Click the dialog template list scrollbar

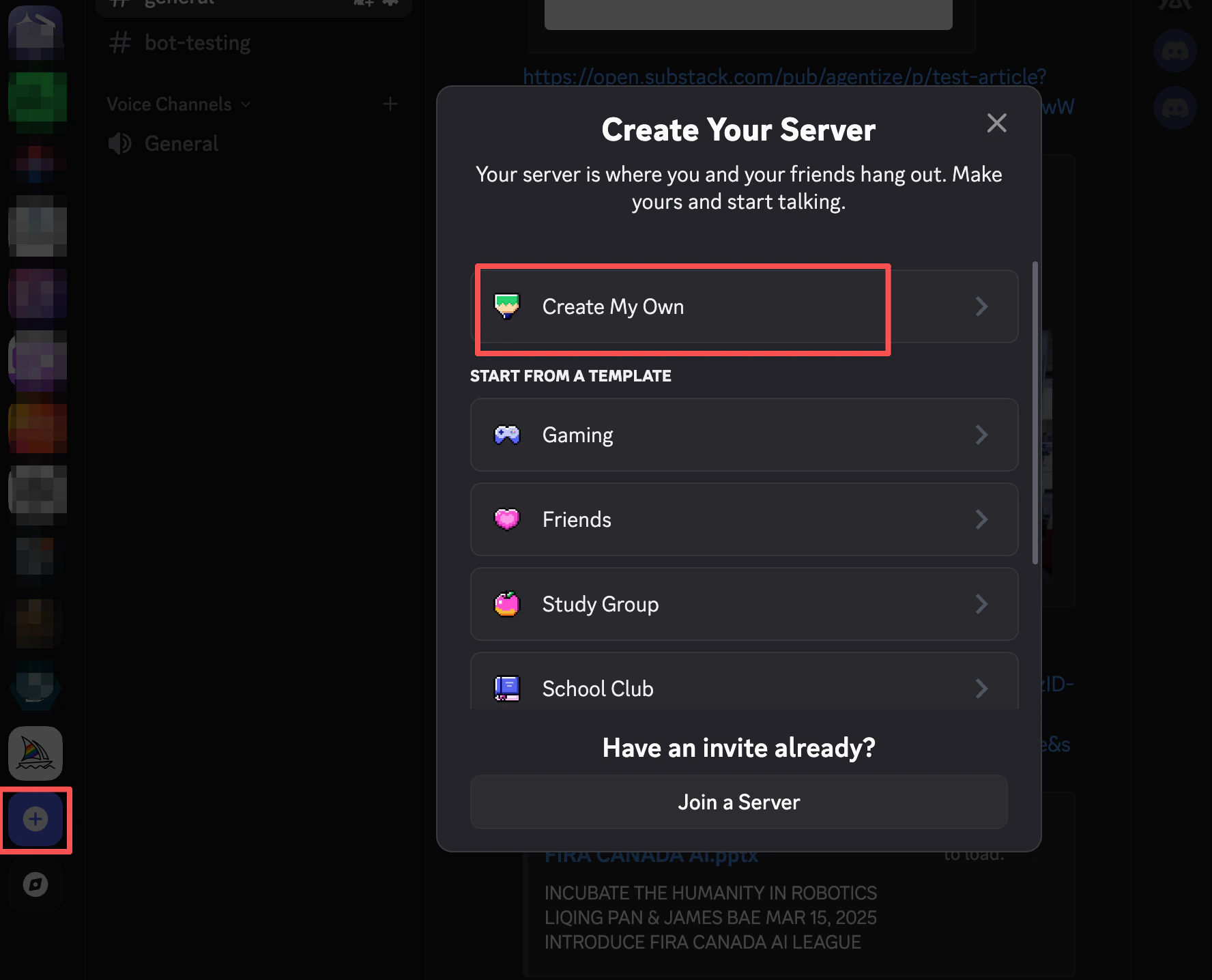coord(1035,412)
